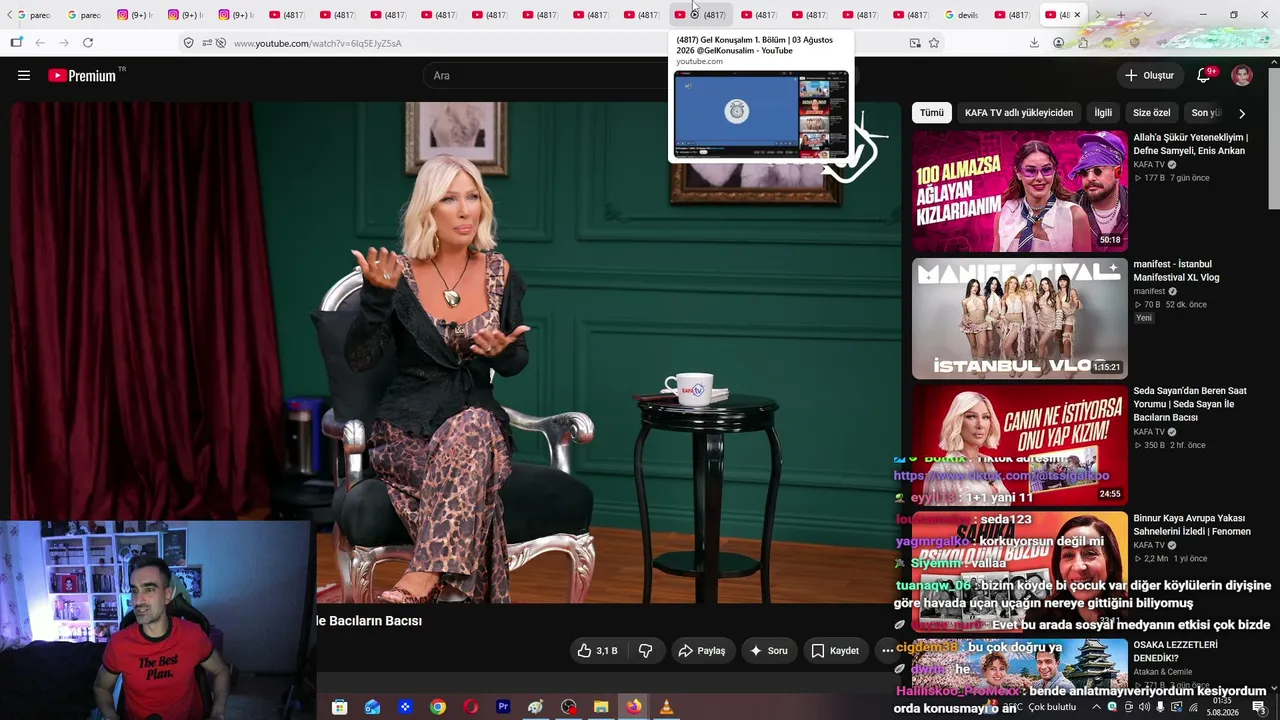
Task: Select 'KAFA TV adlı yükleyiciden' filter chip
Action: pos(1019,113)
